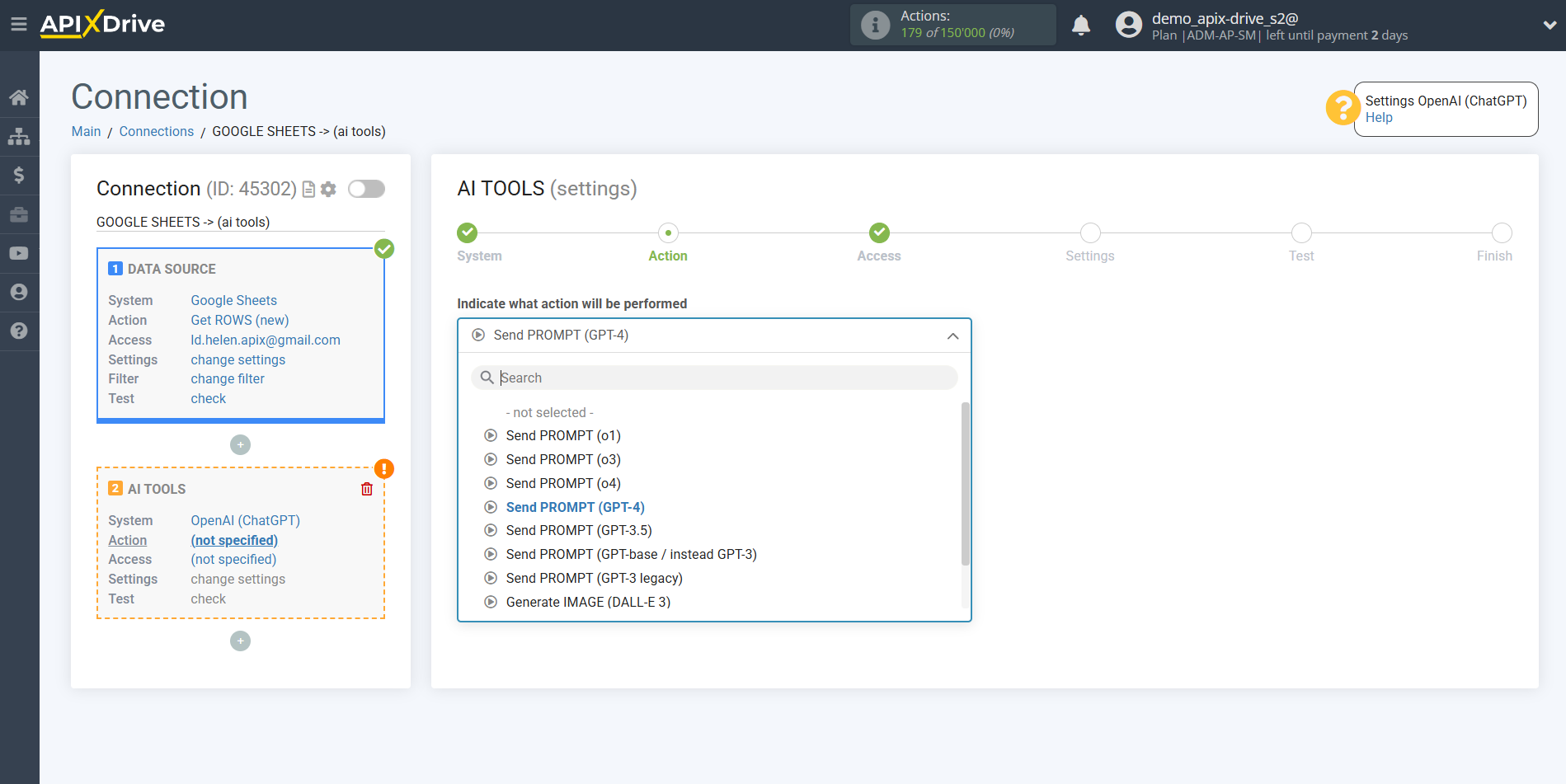Delete the AI TOOLS block with trash icon
Image resolution: width=1566 pixels, height=784 pixels.
click(367, 489)
